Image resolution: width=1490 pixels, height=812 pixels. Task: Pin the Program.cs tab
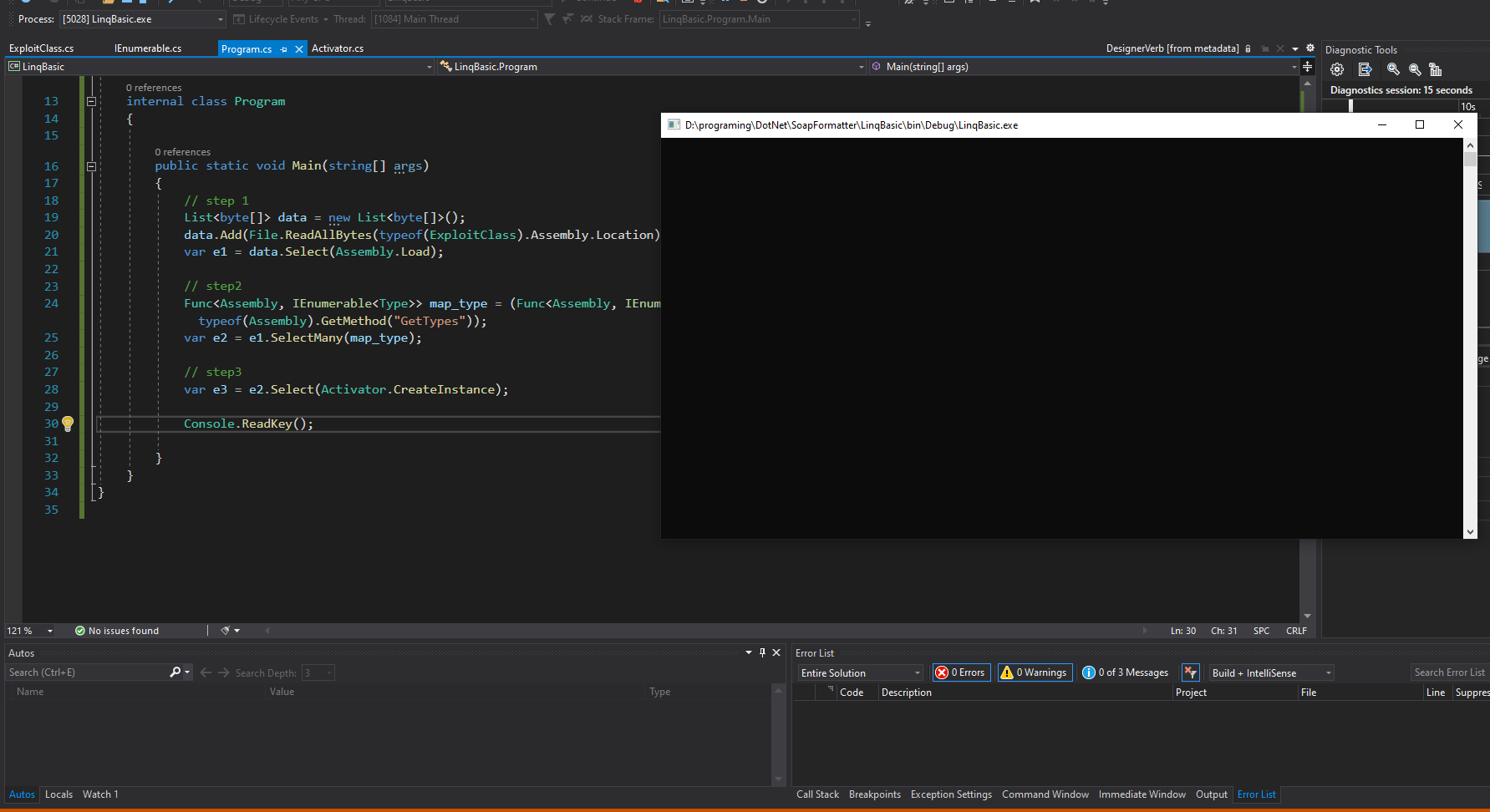[284, 49]
